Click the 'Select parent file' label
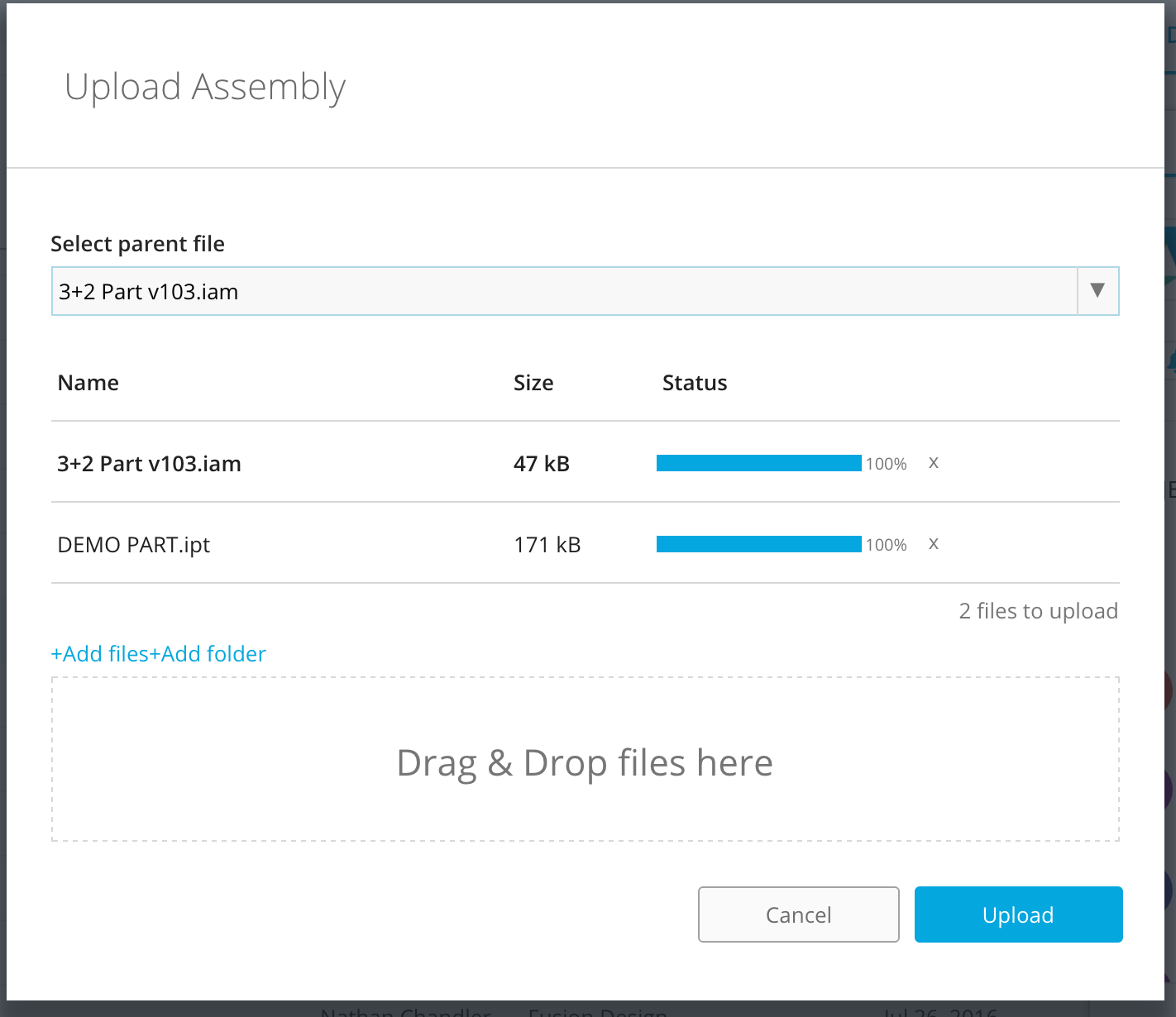Image resolution: width=1176 pixels, height=1017 pixels. (x=138, y=244)
